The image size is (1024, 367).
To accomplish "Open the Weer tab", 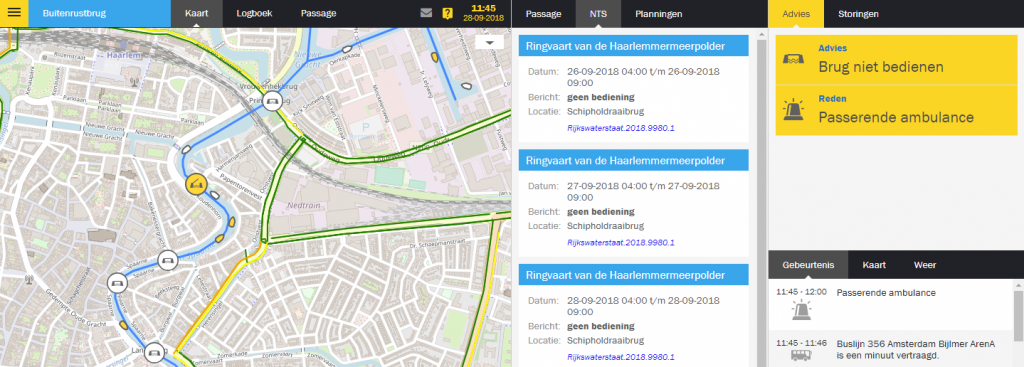I will click(x=925, y=265).
